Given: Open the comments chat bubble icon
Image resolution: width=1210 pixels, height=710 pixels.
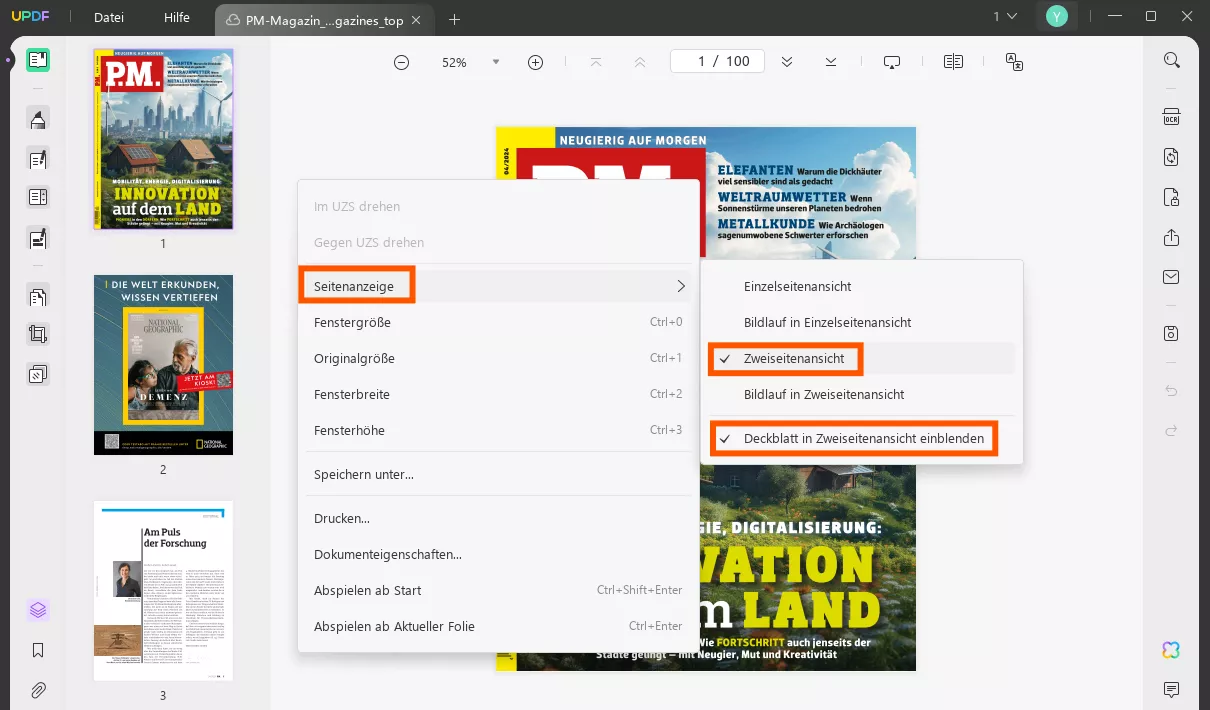Looking at the screenshot, I should coord(1171,690).
